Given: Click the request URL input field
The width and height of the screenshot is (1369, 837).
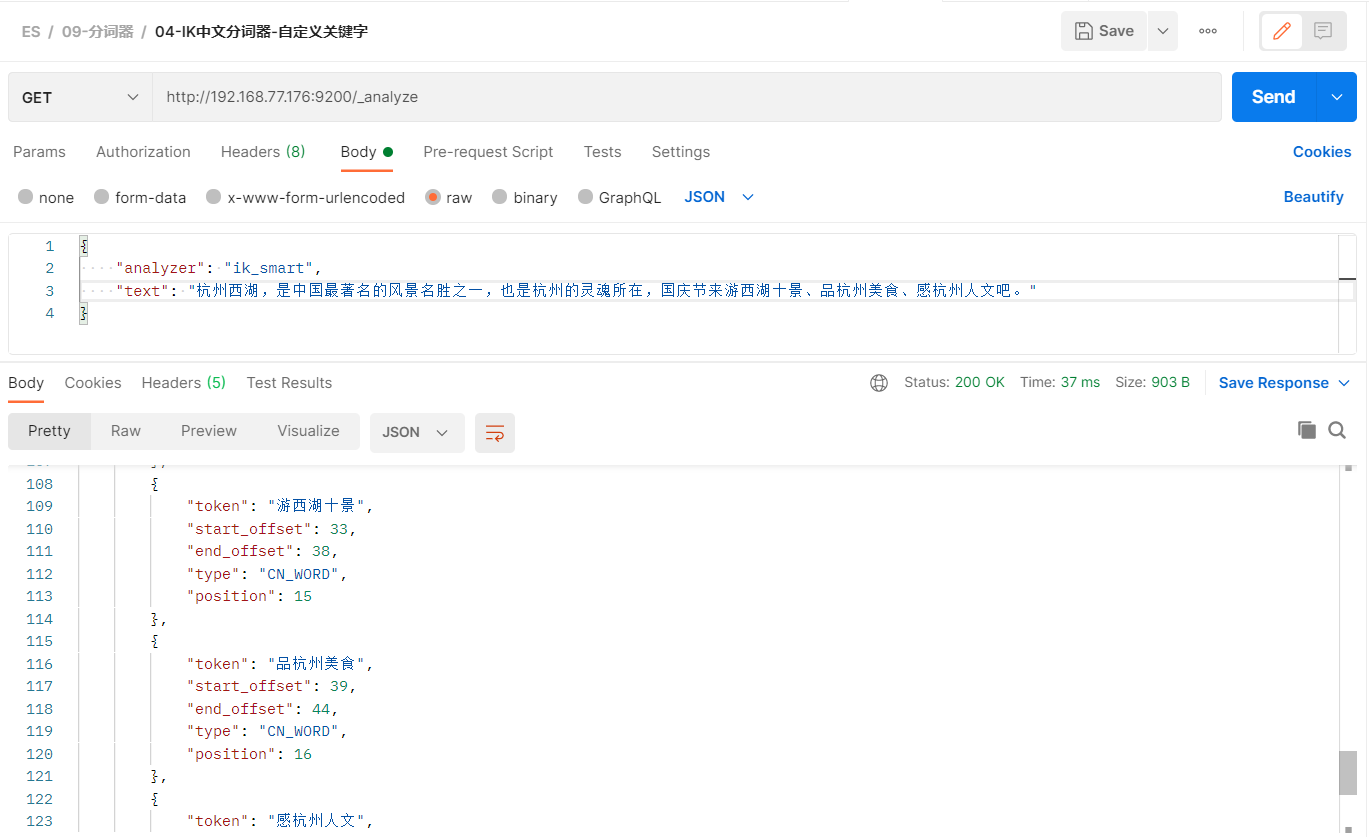Looking at the screenshot, I should [x=687, y=97].
